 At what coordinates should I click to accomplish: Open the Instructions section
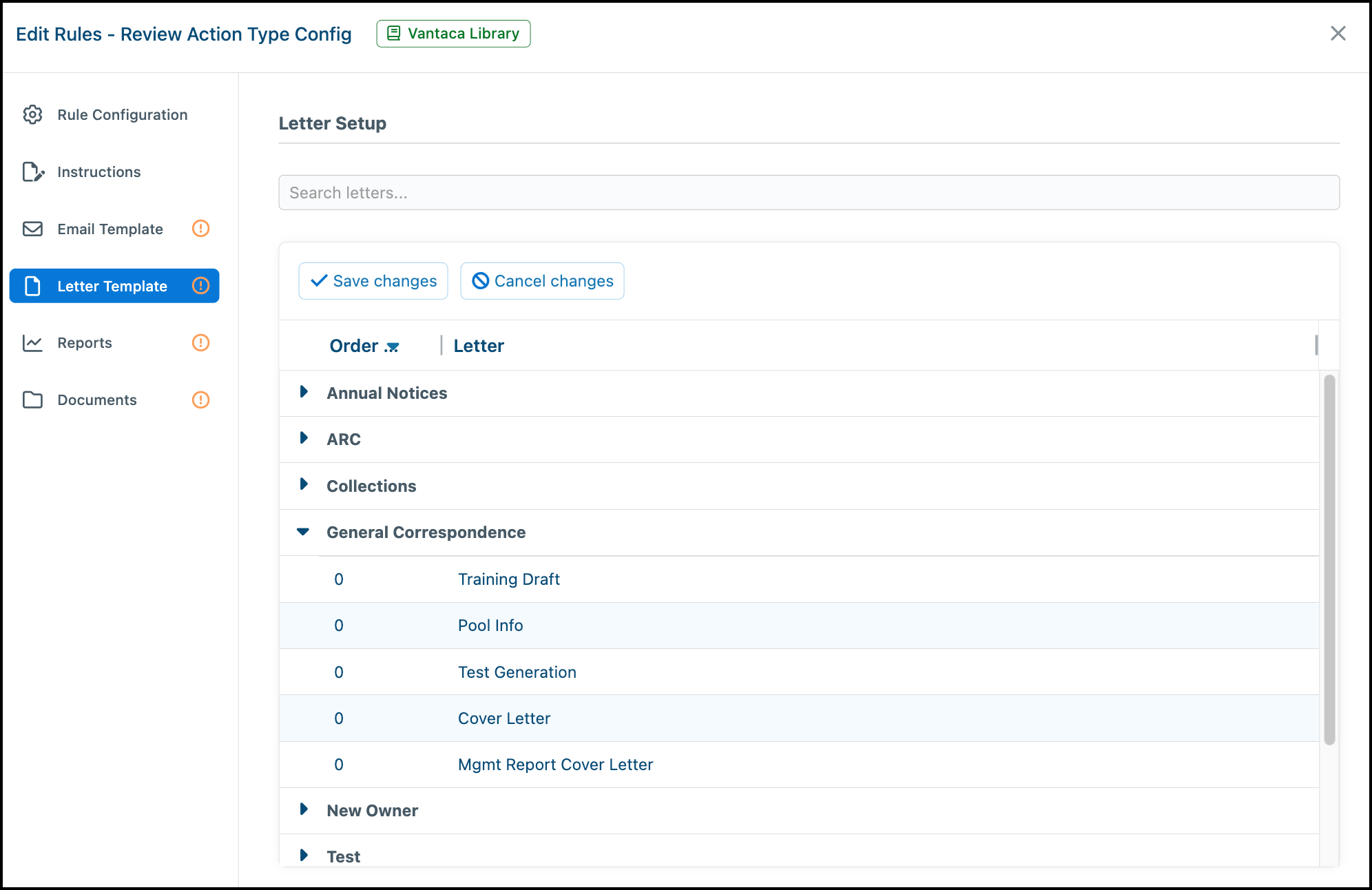tap(114, 172)
